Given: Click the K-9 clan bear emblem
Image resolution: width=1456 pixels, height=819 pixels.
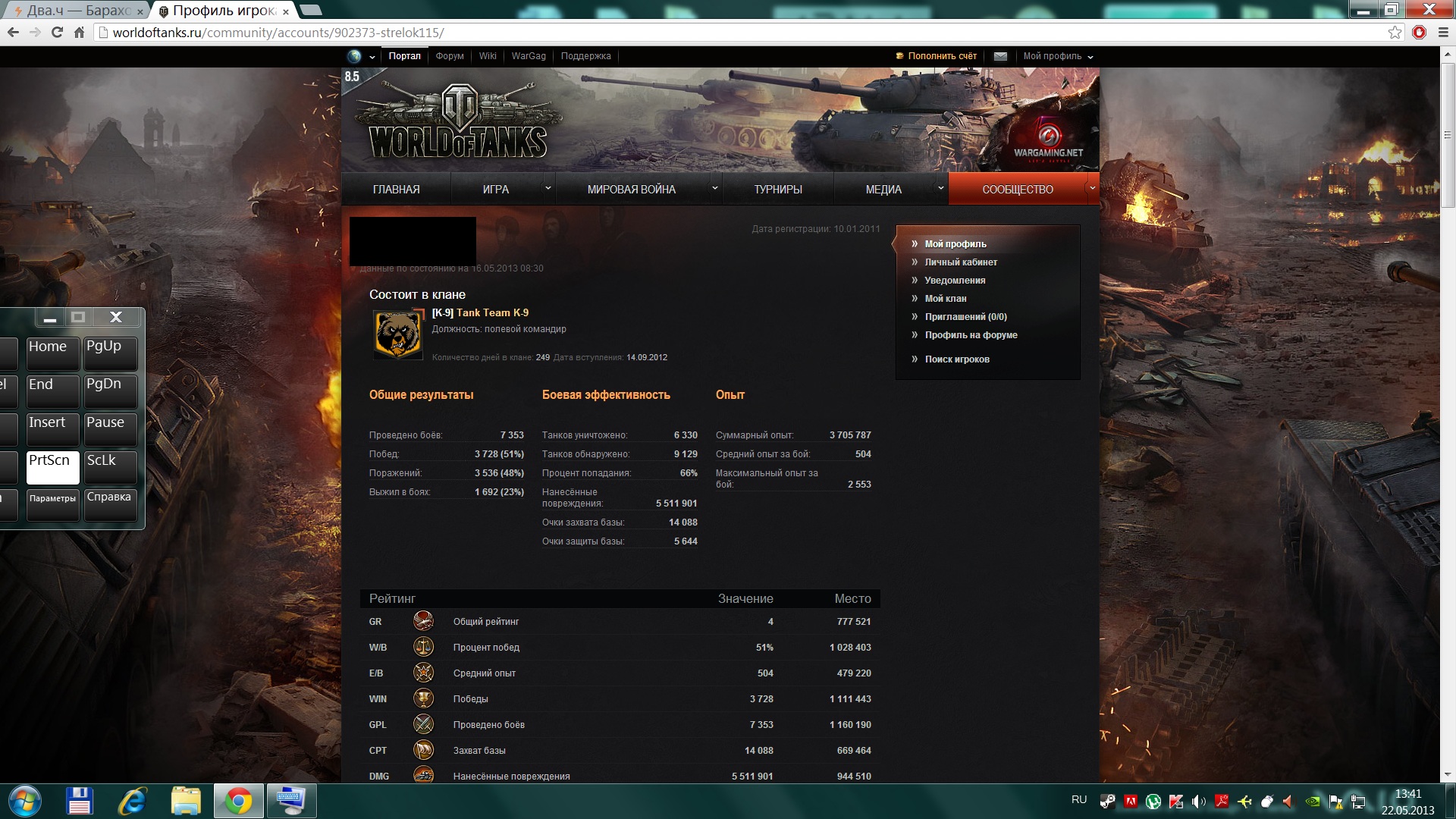Looking at the screenshot, I should (398, 334).
